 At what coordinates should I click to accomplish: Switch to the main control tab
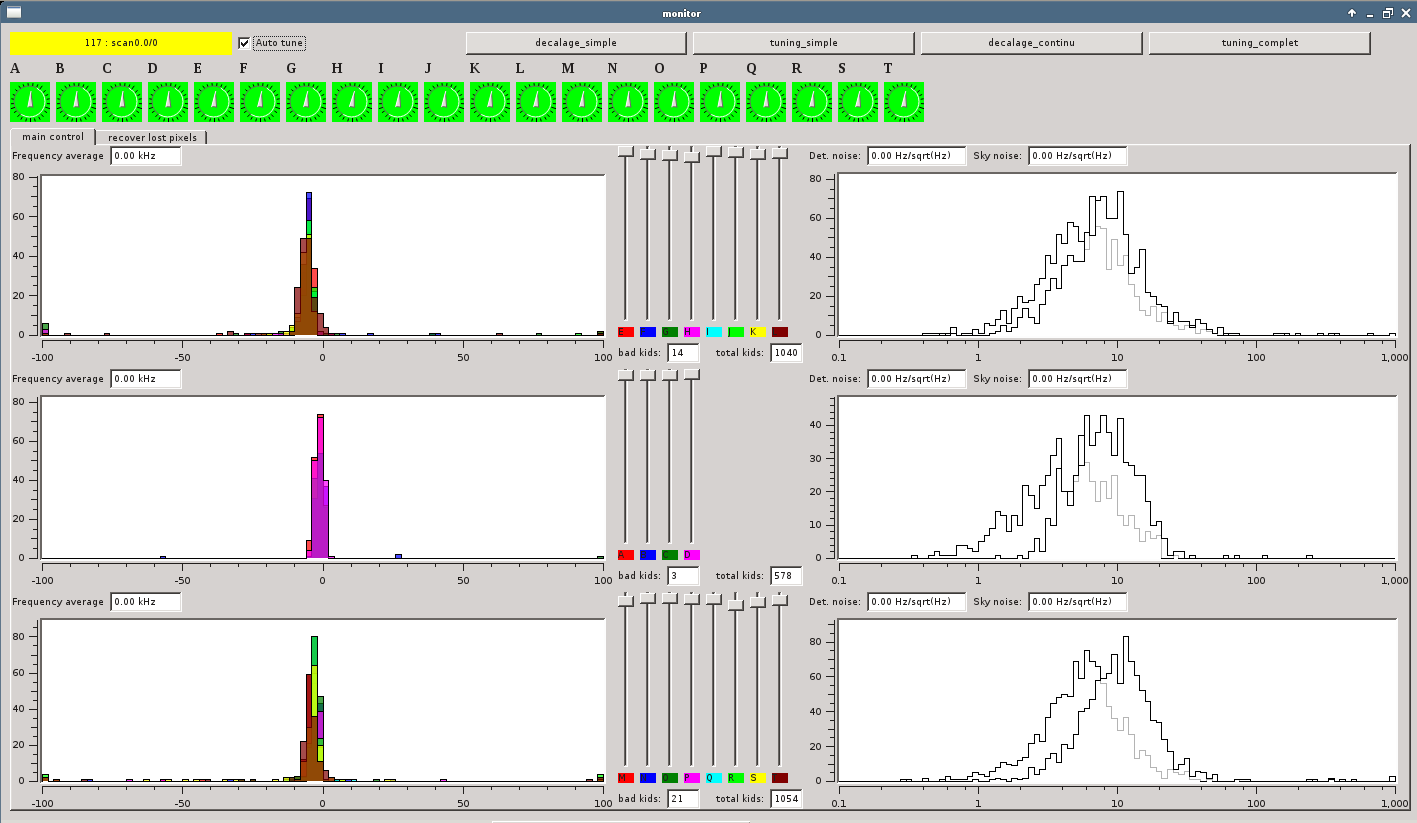pyautogui.click(x=53, y=137)
